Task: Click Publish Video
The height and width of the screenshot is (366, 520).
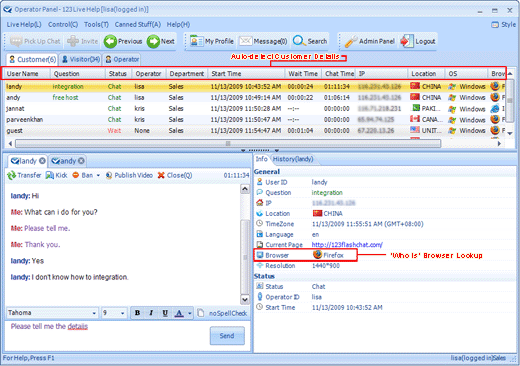Action: coord(129,175)
